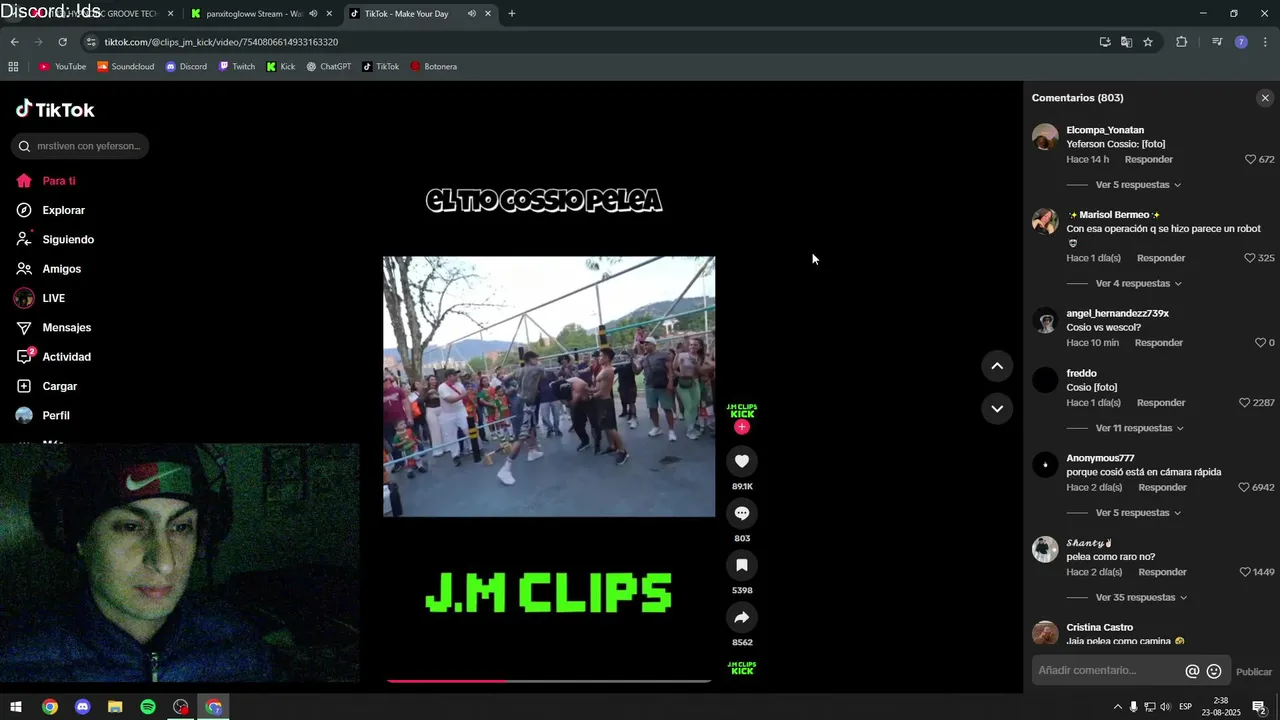Go to the previous video with up arrow
This screenshot has height=720, width=1280.
tap(997, 366)
